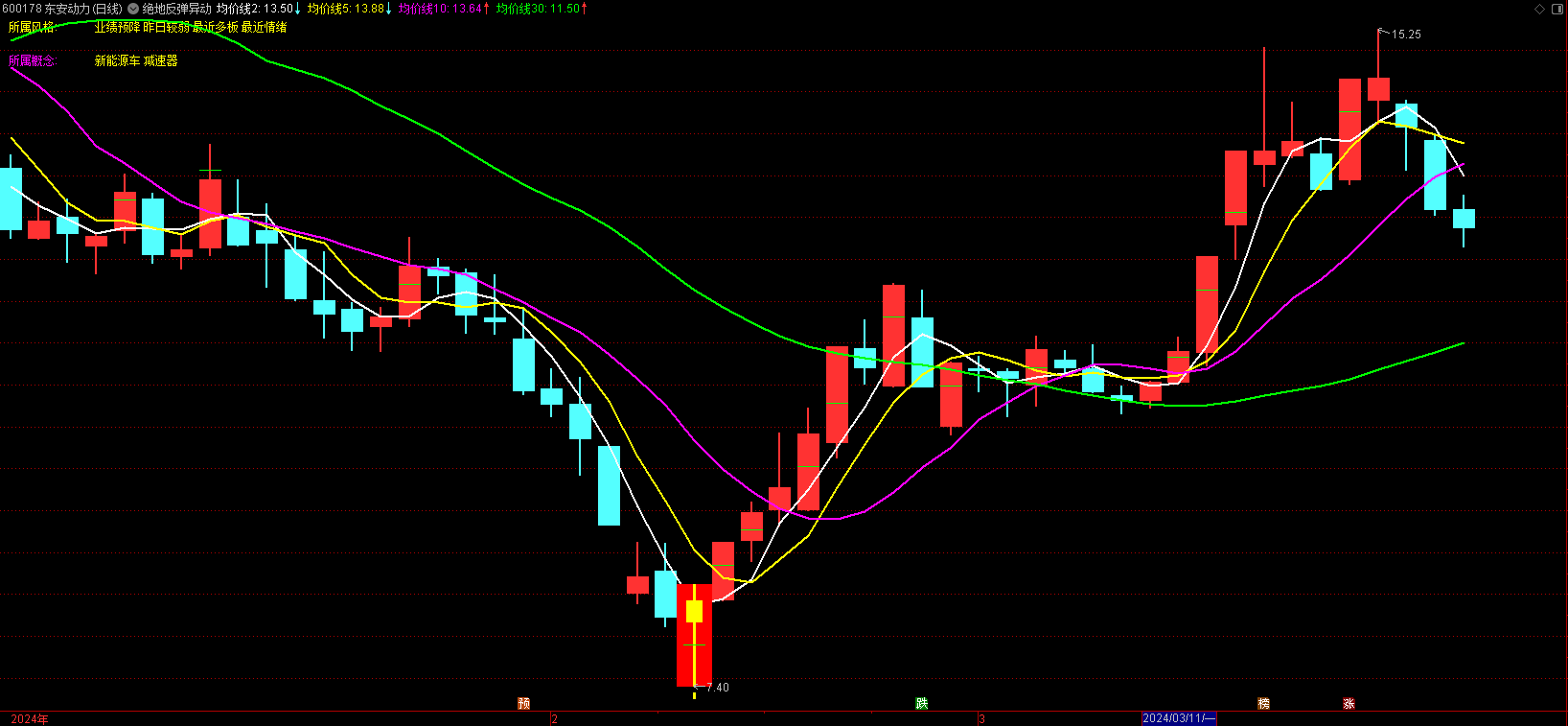This screenshot has height=726, width=1568.
Task: Click the style tag '最近情绪'
Action: click(265, 27)
